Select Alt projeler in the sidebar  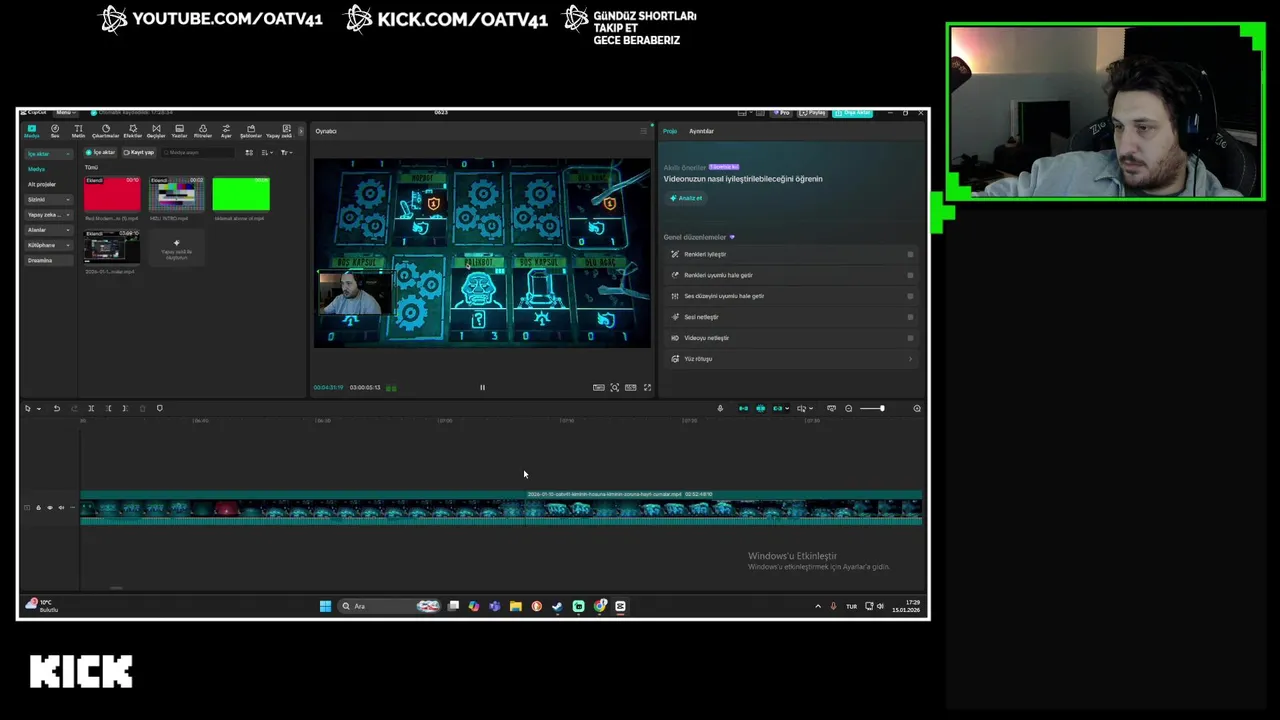coord(42,184)
